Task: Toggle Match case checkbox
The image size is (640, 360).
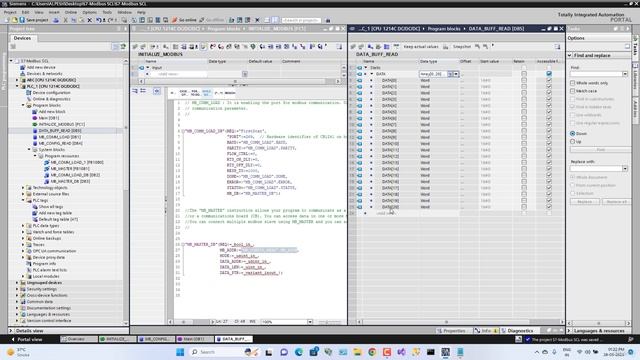Action: [573, 91]
